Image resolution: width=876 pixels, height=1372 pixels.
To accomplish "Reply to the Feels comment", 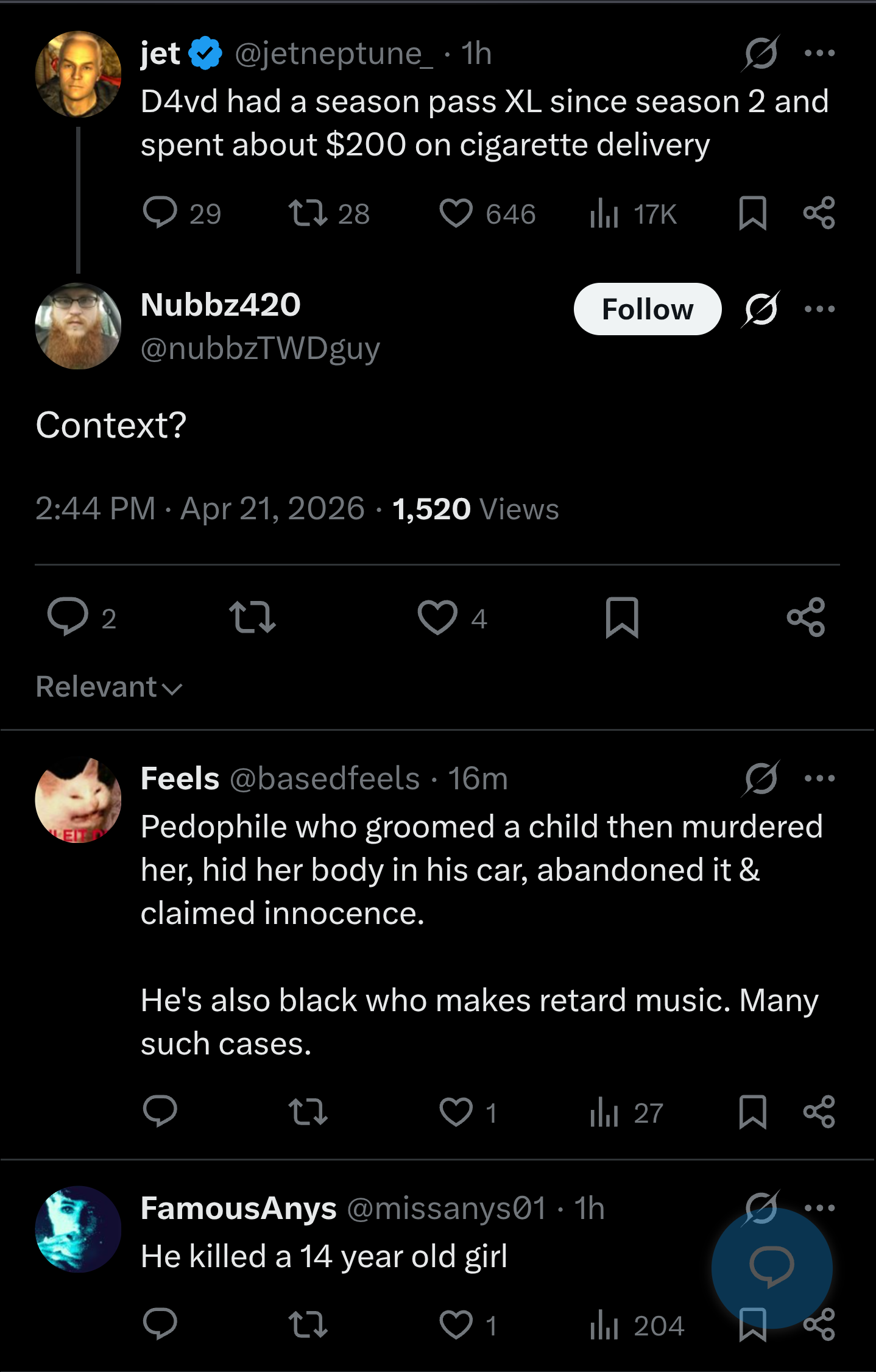I will pyautogui.click(x=160, y=1112).
